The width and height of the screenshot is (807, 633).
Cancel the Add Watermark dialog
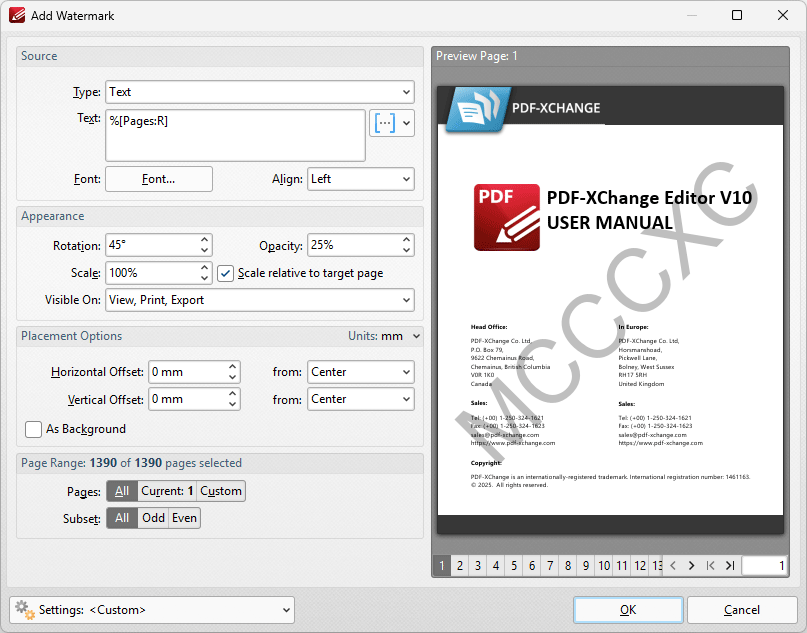click(x=742, y=610)
